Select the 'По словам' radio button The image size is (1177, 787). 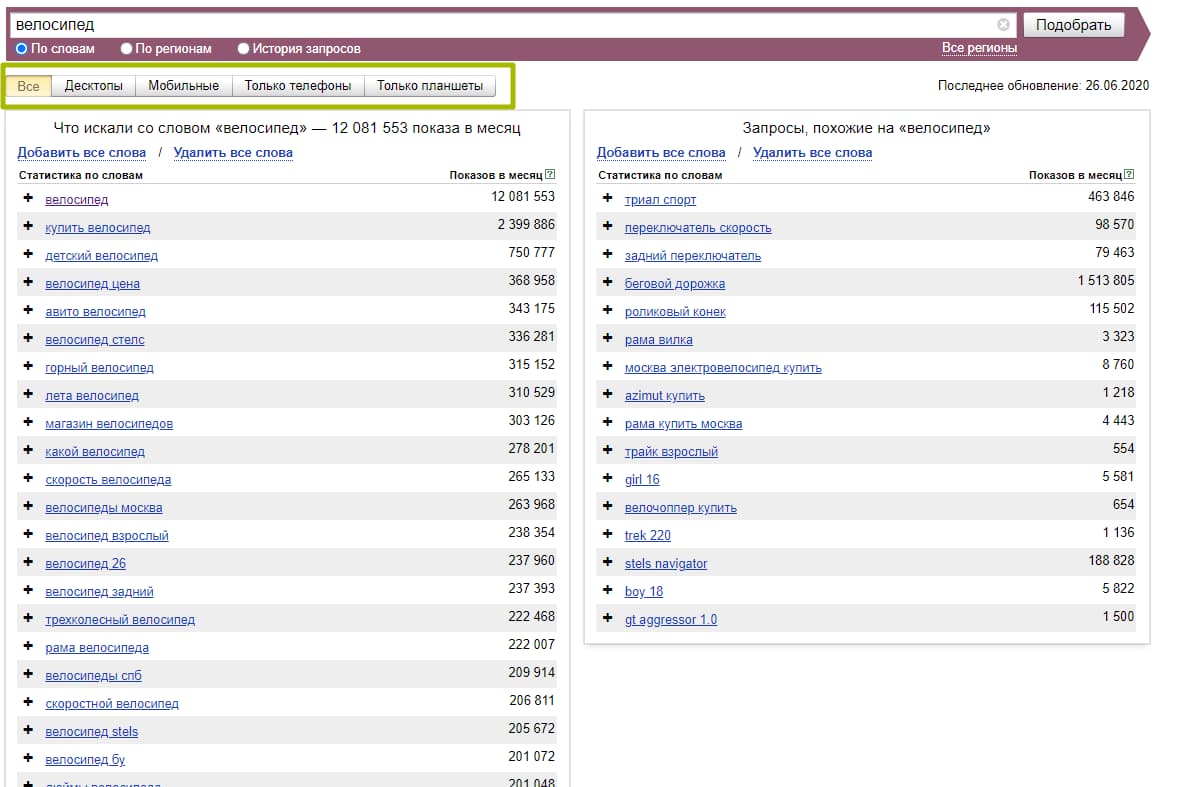coord(22,48)
